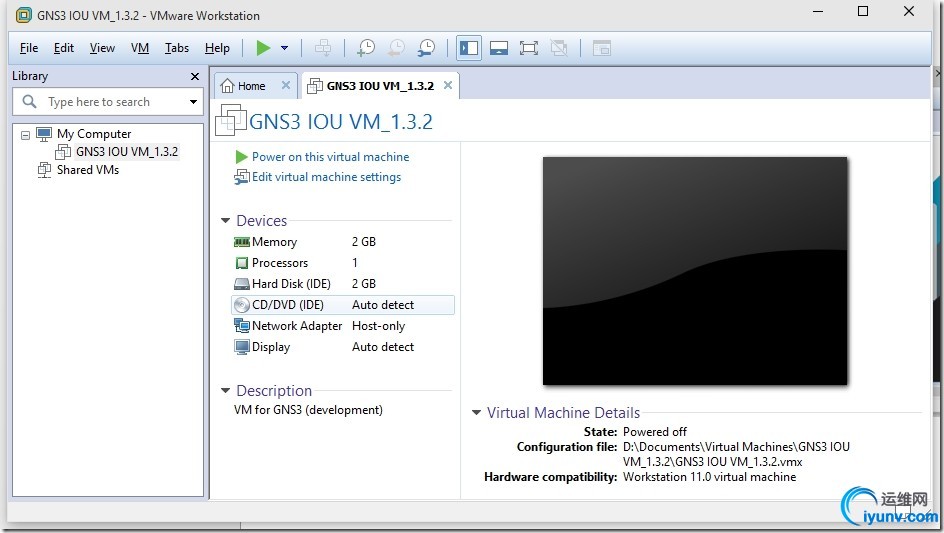Toggle the Library sidebar view icon

coord(468,48)
